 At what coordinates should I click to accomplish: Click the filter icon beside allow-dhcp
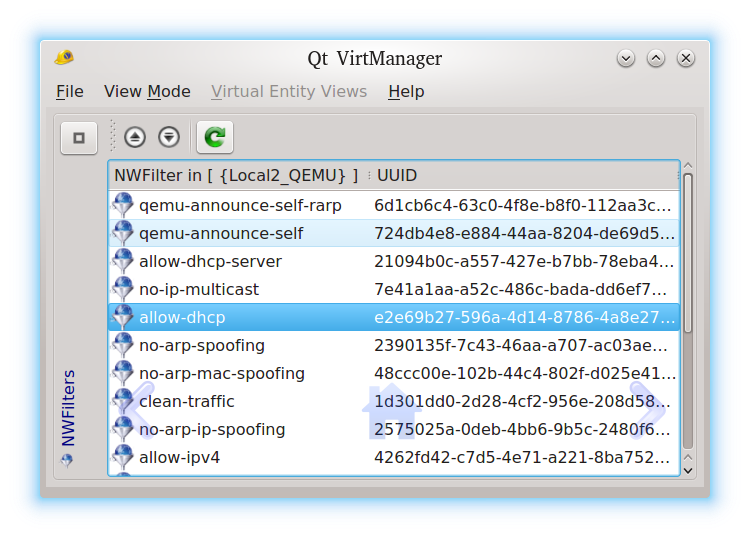point(123,317)
